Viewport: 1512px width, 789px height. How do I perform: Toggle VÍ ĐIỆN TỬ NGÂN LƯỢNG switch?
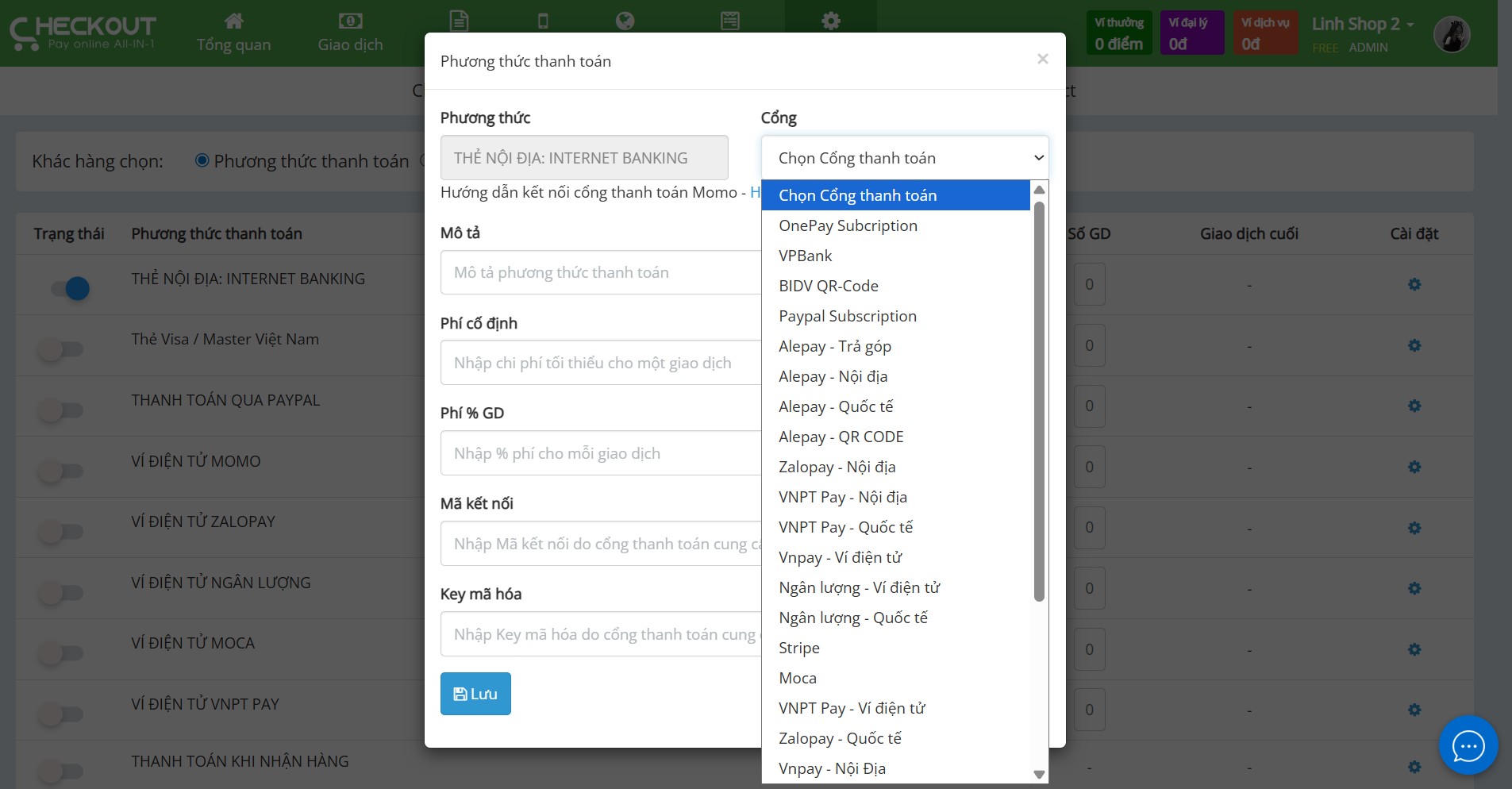point(62,592)
